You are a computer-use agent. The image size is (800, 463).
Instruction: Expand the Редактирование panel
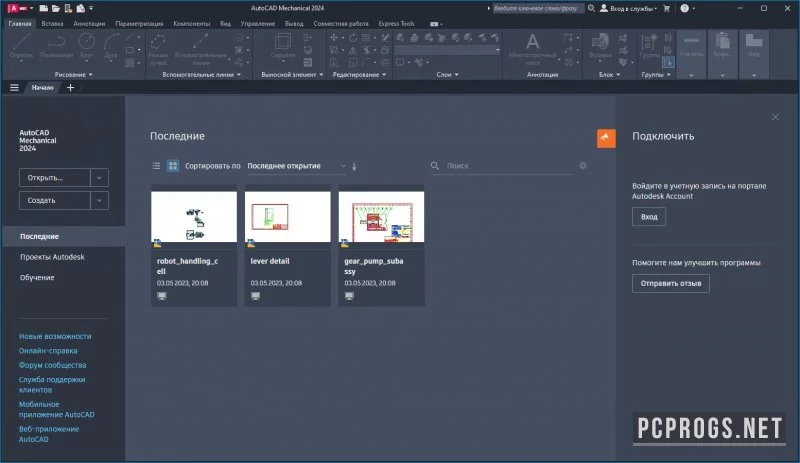coord(359,75)
